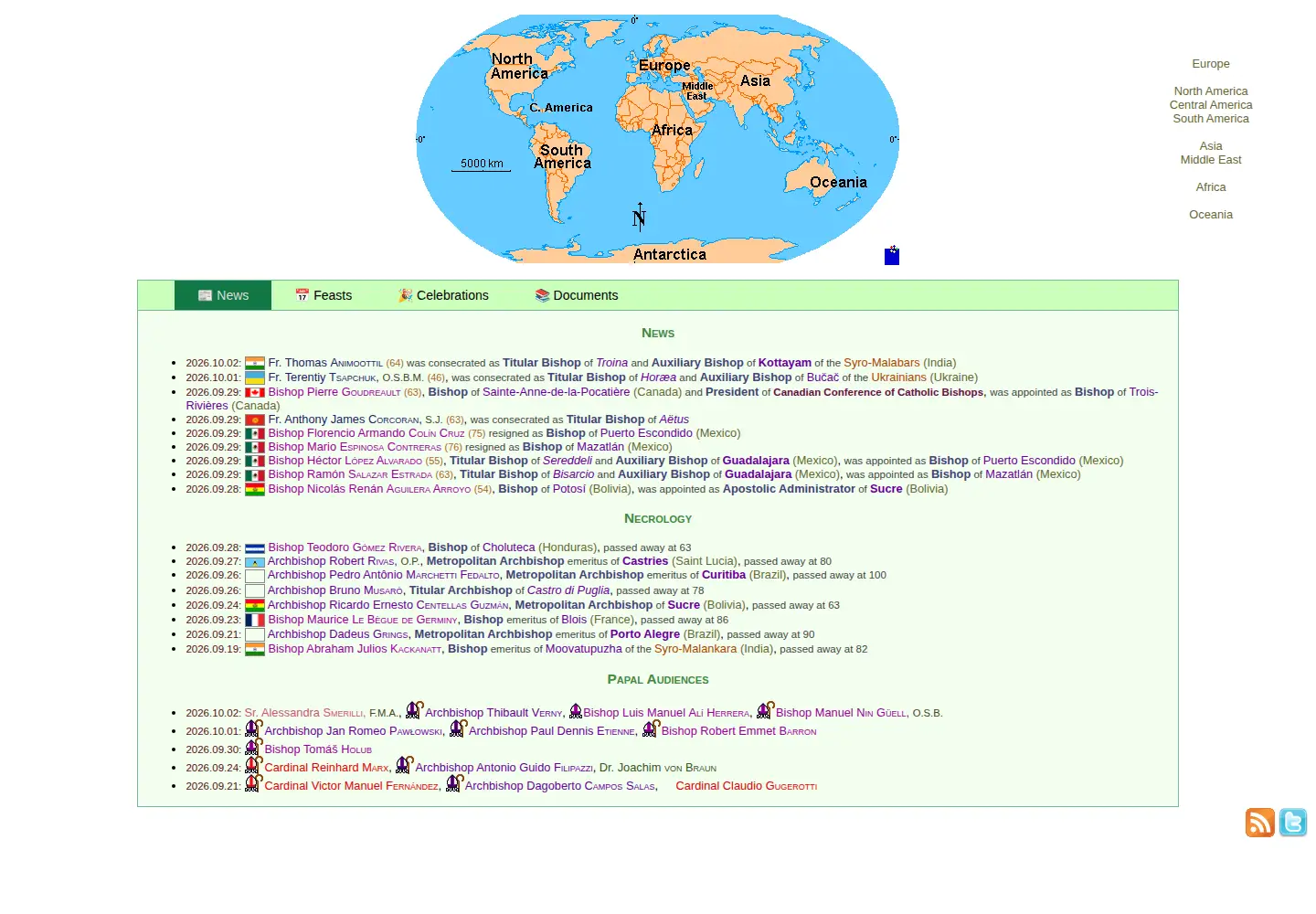This screenshot has height=914, width=1316.
Task: Open the Ukrainians link
Action: coord(899,377)
